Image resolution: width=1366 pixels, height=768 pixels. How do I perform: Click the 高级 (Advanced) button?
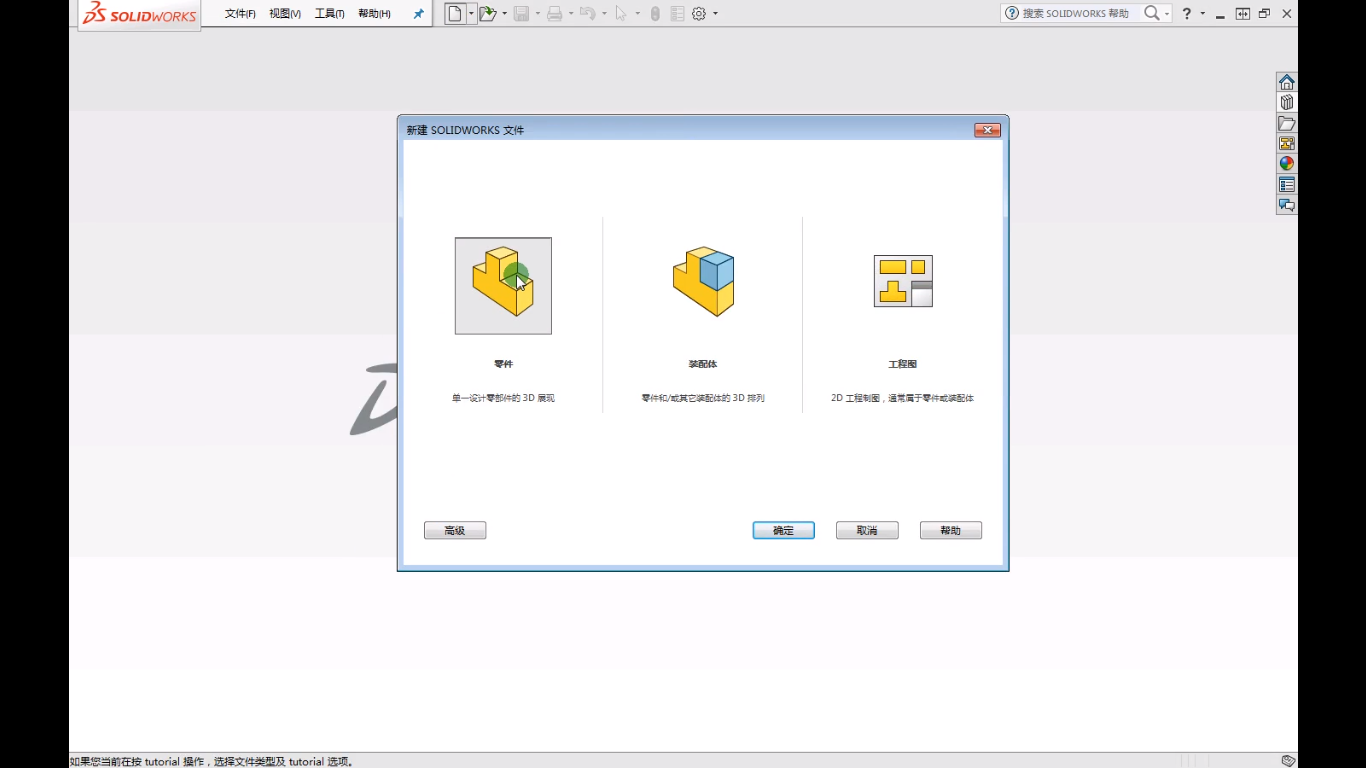click(x=455, y=531)
